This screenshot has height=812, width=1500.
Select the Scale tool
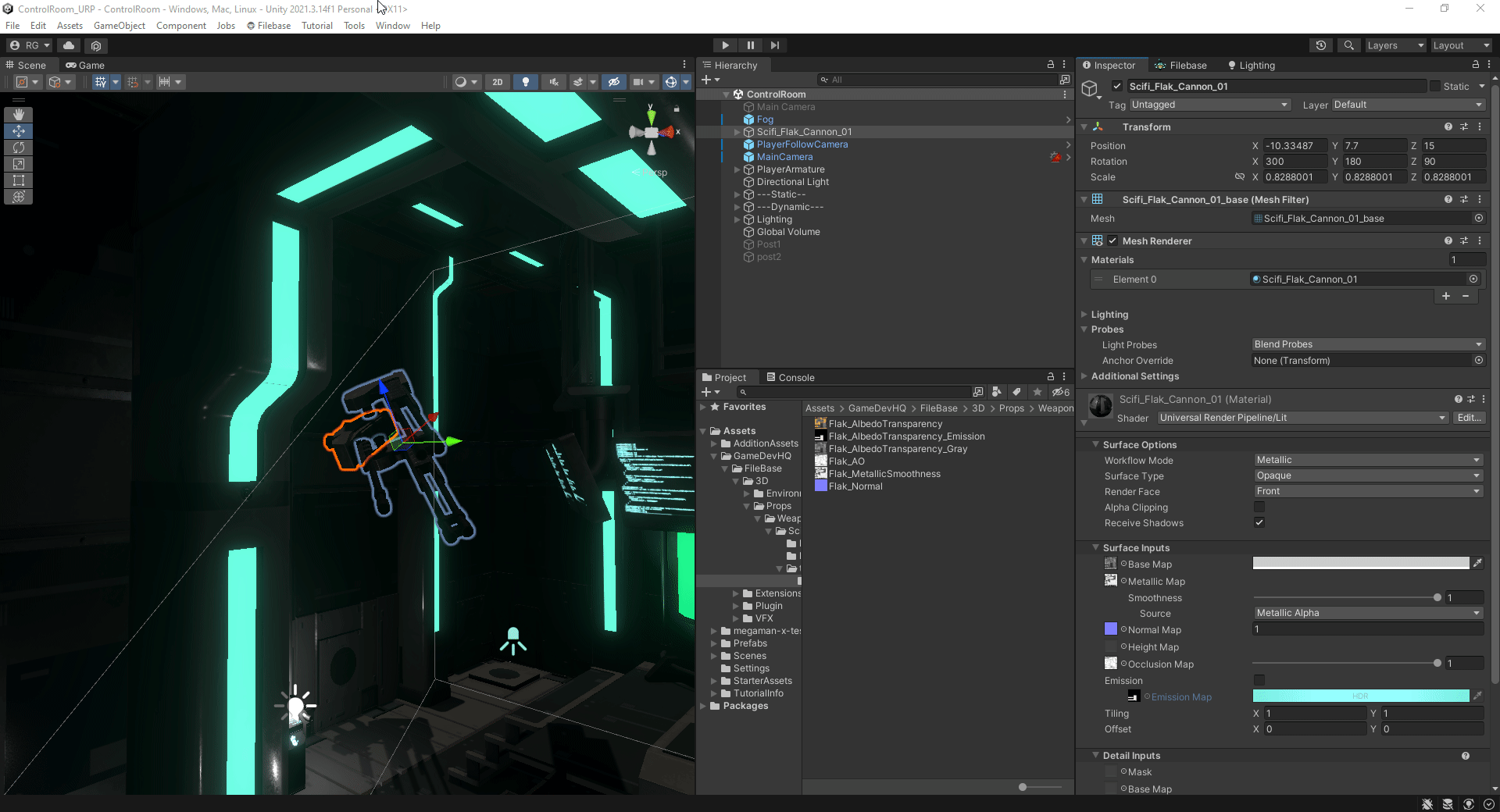point(19,164)
